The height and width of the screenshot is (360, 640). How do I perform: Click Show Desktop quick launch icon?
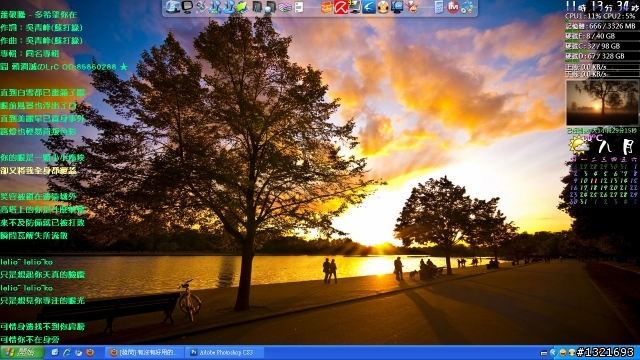pos(55,353)
